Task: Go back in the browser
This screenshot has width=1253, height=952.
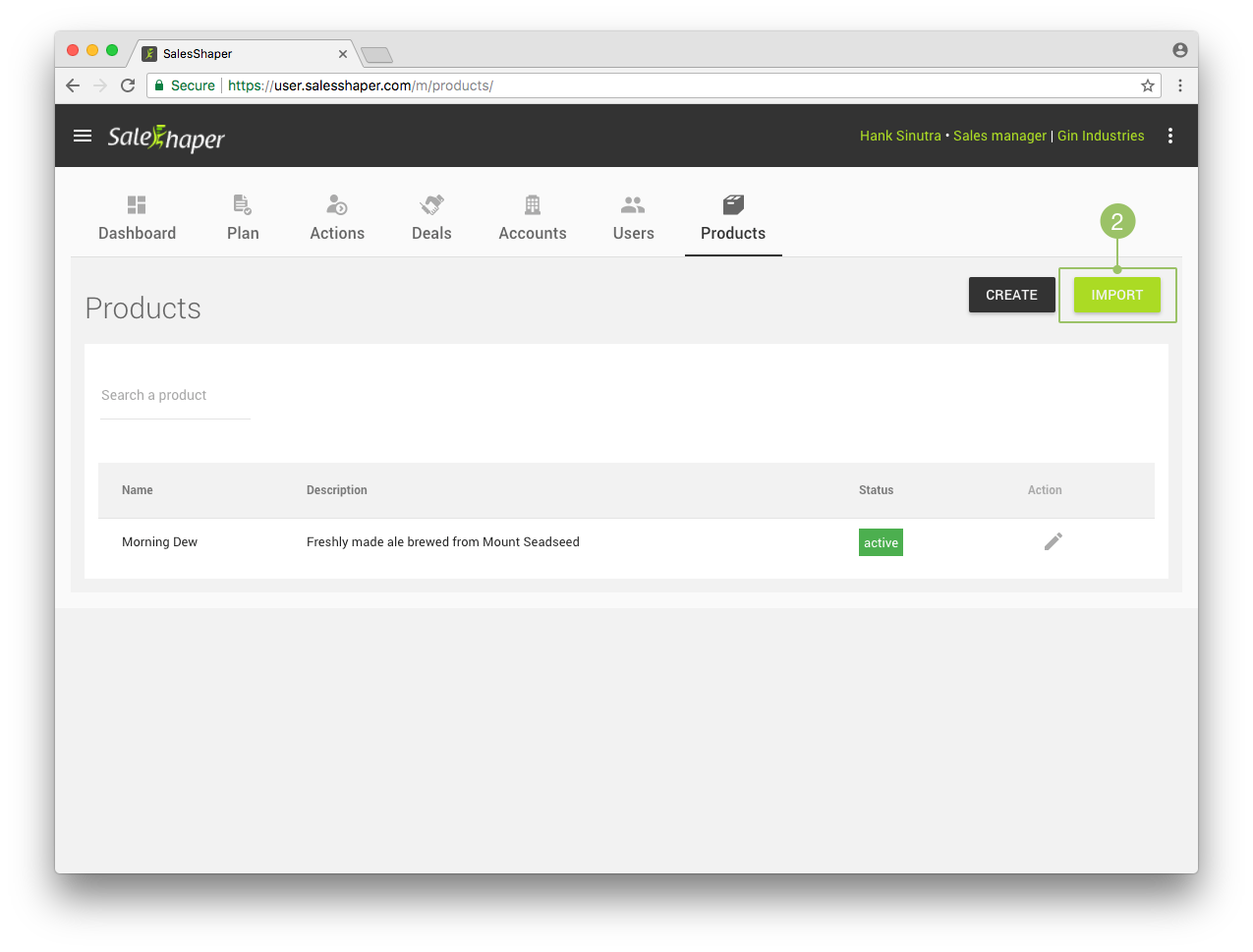Action: 73,85
